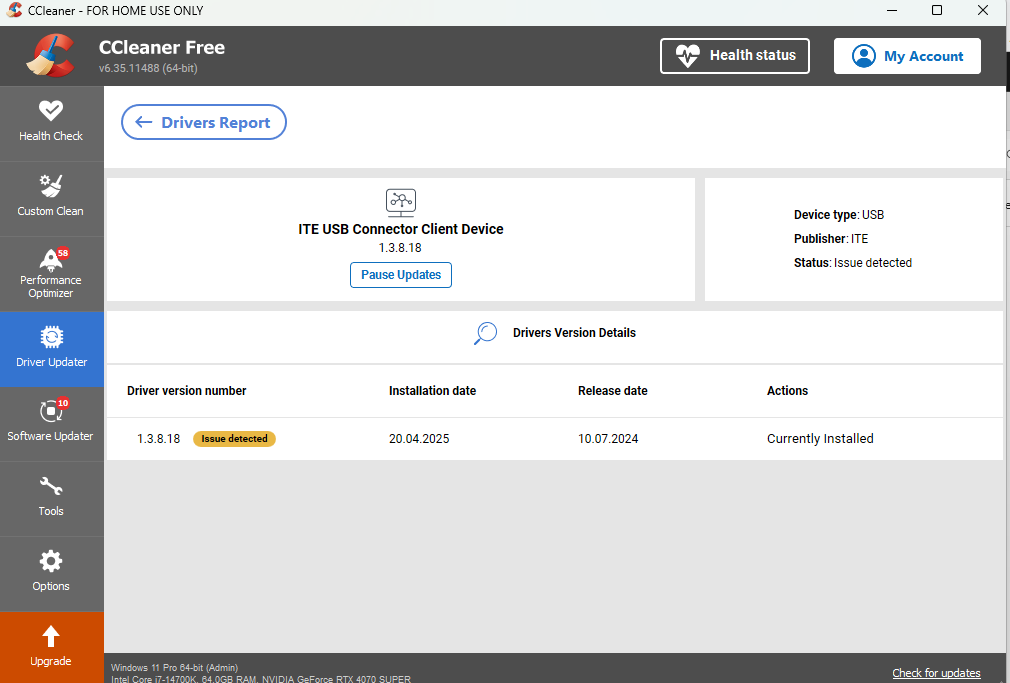This screenshot has width=1010, height=683.
Task: Go back using Drivers Report button
Action: coord(204,122)
